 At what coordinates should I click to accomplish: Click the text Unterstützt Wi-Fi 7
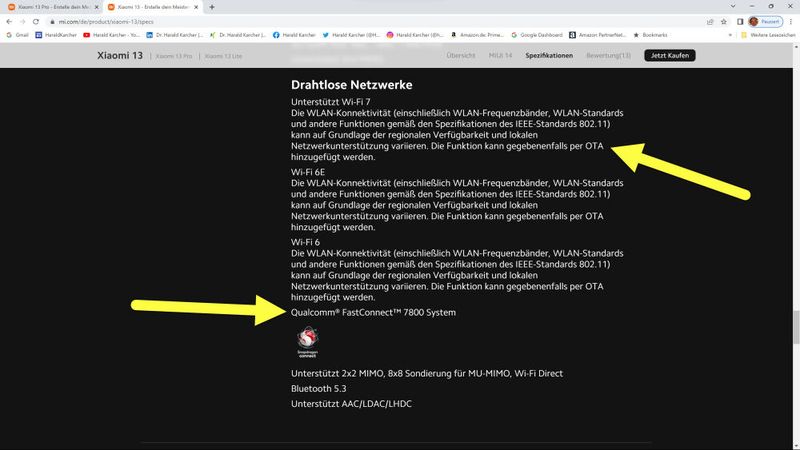pos(331,102)
